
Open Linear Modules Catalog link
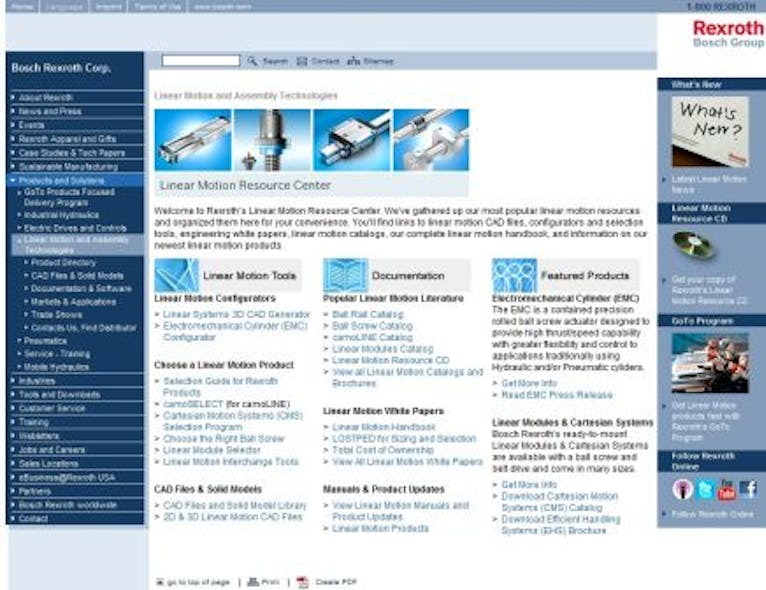click(x=383, y=349)
